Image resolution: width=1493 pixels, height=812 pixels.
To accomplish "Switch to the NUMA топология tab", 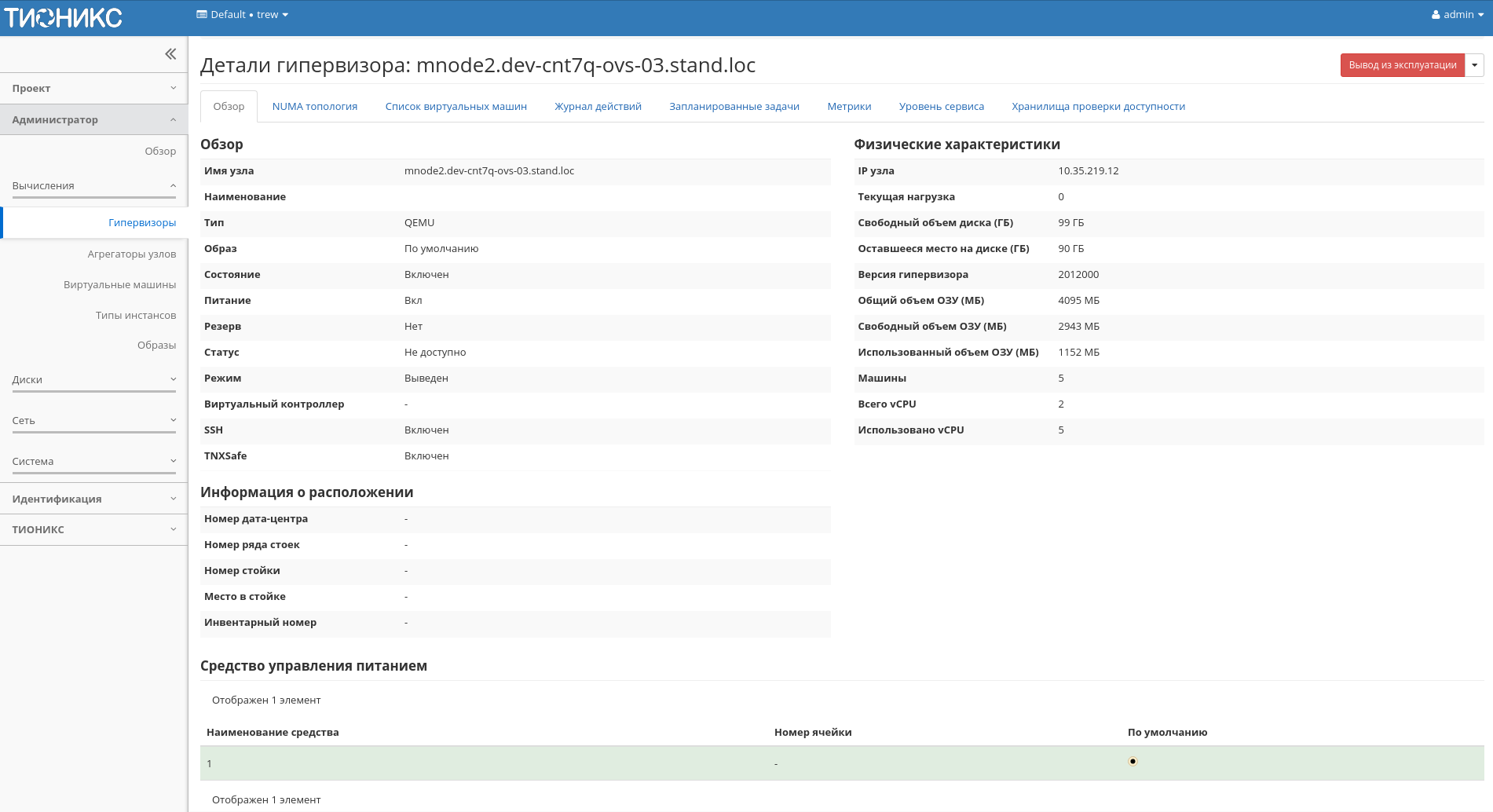I will pos(314,106).
